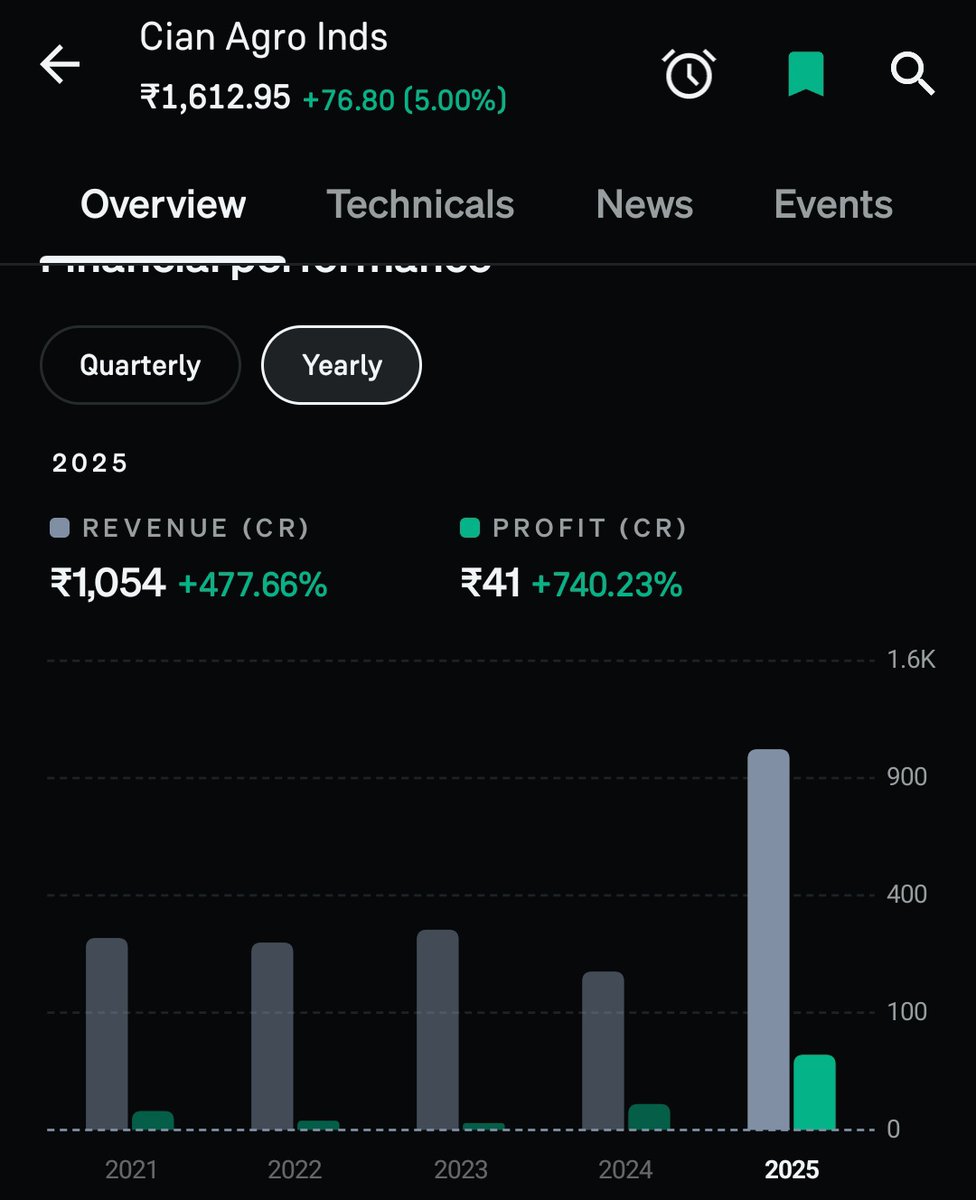This screenshot has width=976, height=1200.
Task: Click the ₹1,054 revenue value
Action: [x=108, y=583]
